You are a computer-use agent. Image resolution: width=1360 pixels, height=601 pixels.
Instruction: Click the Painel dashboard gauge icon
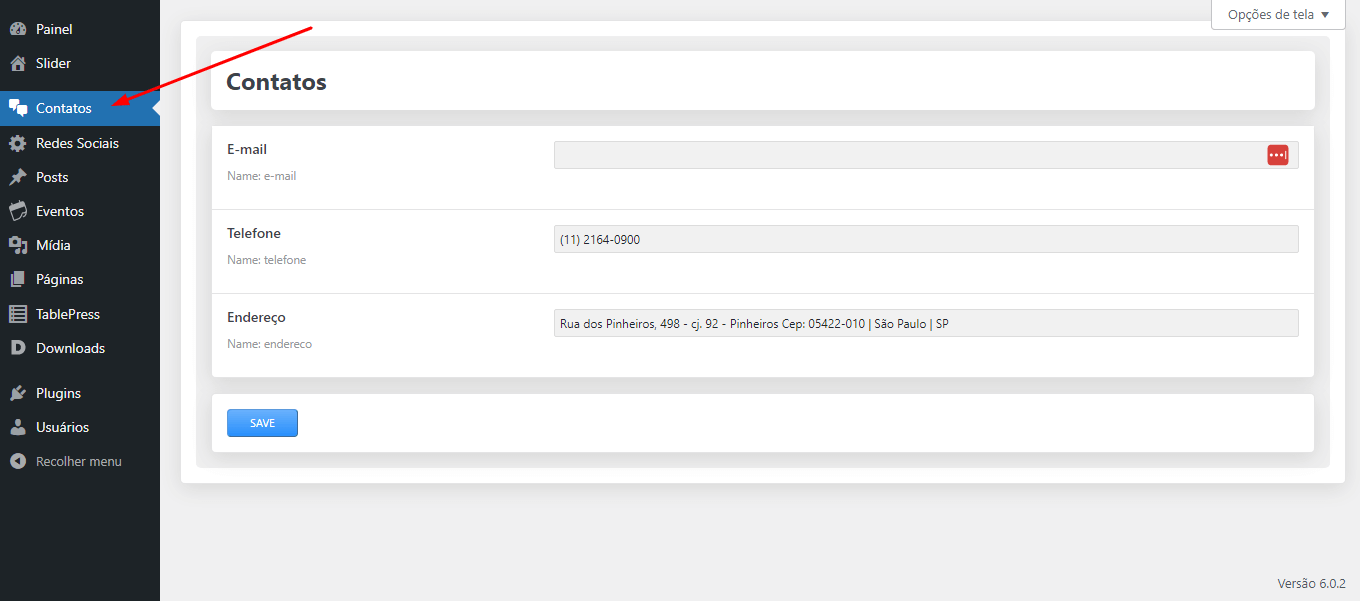(x=18, y=29)
